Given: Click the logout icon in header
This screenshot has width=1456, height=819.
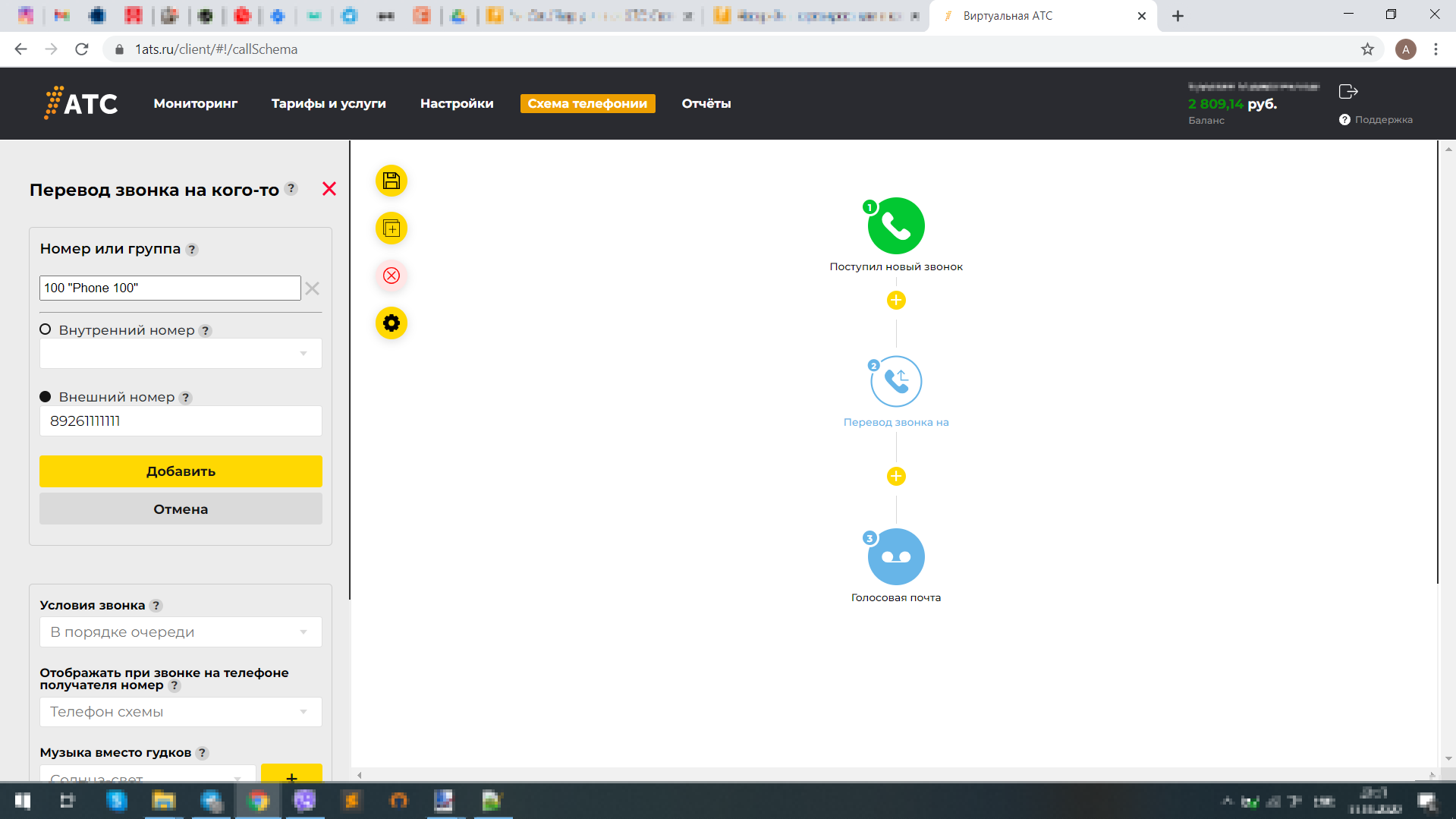Looking at the screenshot, I should coord(1348,92).
